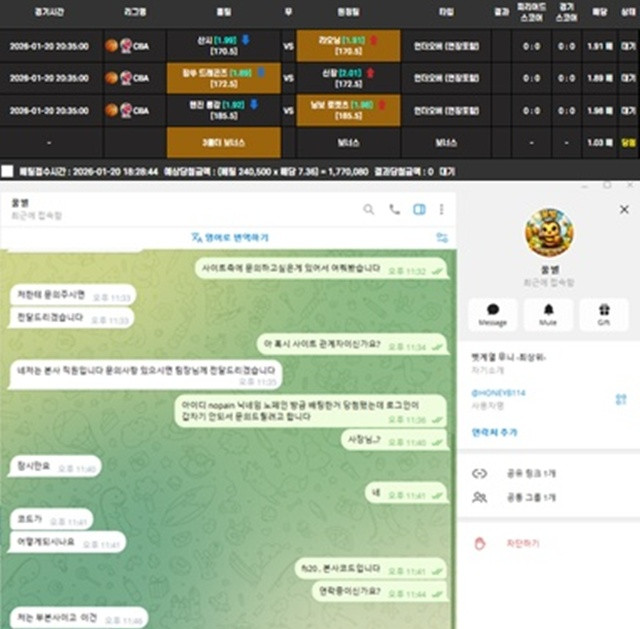
Task: Tick the white checkbox below the bet table
Action: tap(7, 171)
